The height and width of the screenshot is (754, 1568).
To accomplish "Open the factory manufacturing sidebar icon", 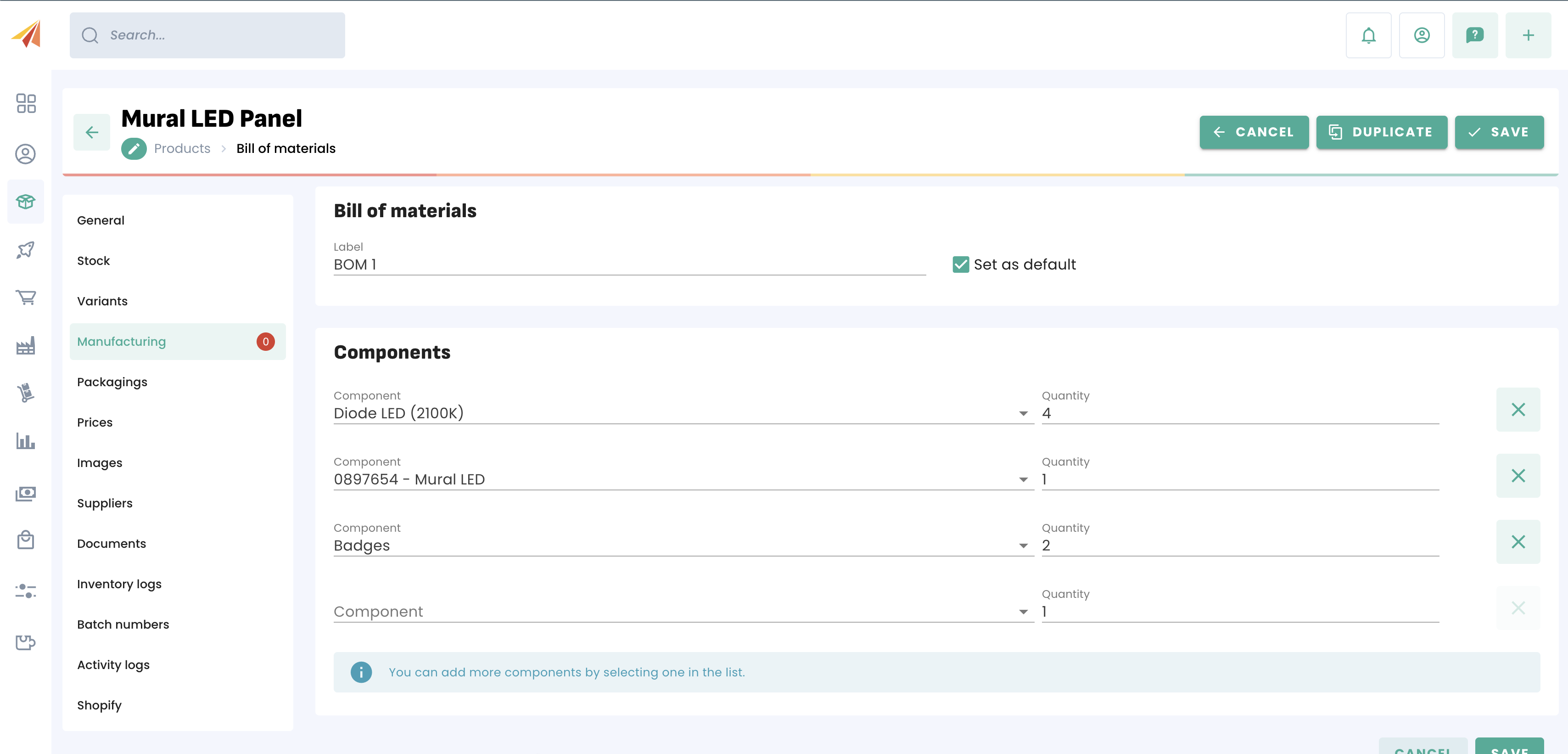I will pos(26,346).
